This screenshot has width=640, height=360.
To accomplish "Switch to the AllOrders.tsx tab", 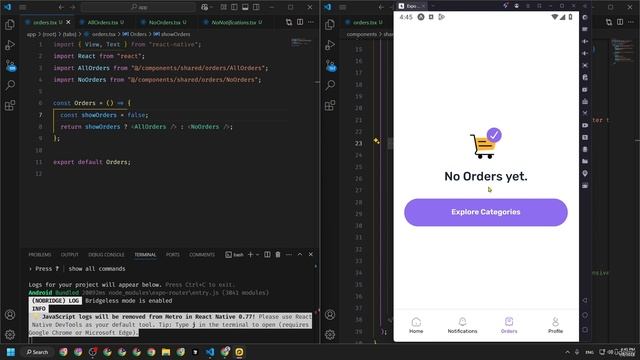I will coord(103,22).
